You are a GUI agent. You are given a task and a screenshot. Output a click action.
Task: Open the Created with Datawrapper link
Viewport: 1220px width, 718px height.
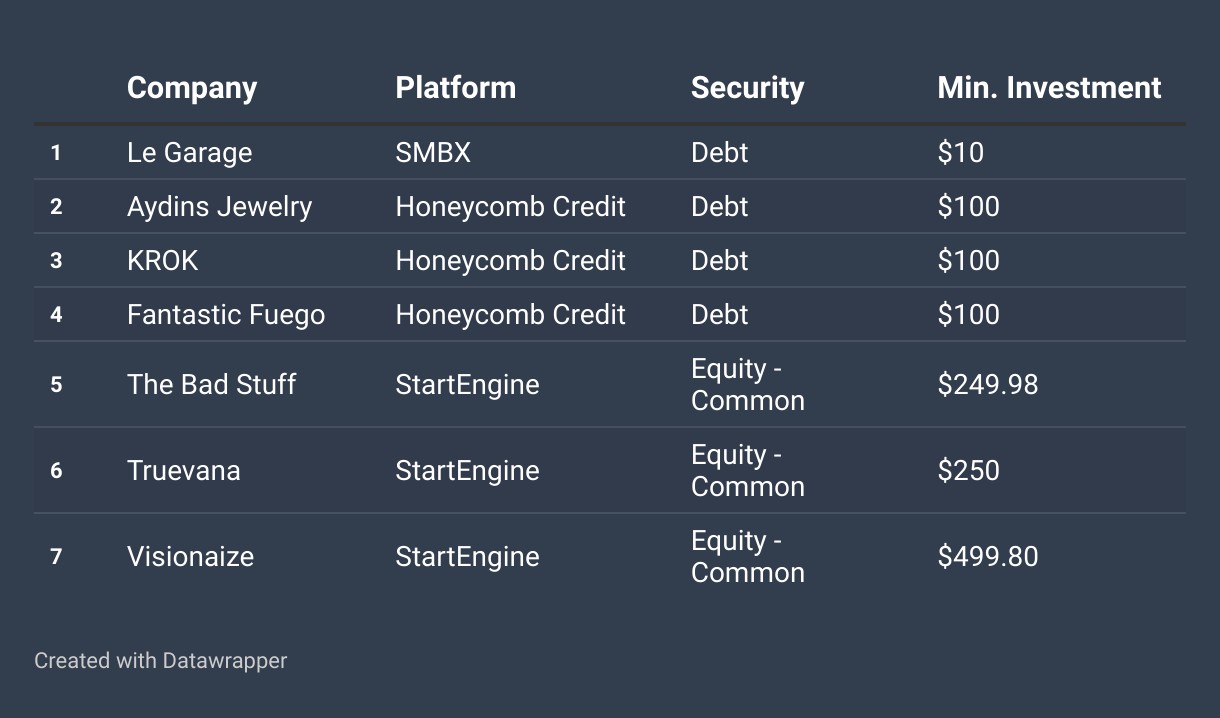tap(161, 661)
